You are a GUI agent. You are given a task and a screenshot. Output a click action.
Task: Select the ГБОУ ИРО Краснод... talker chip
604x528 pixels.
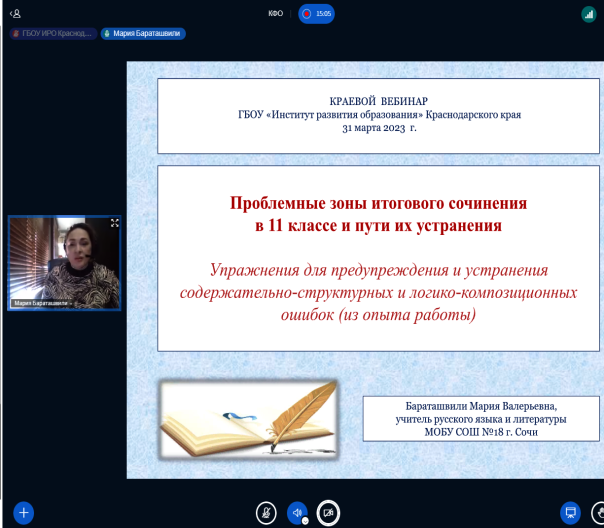pyautogui.click(x=52, y=33)
